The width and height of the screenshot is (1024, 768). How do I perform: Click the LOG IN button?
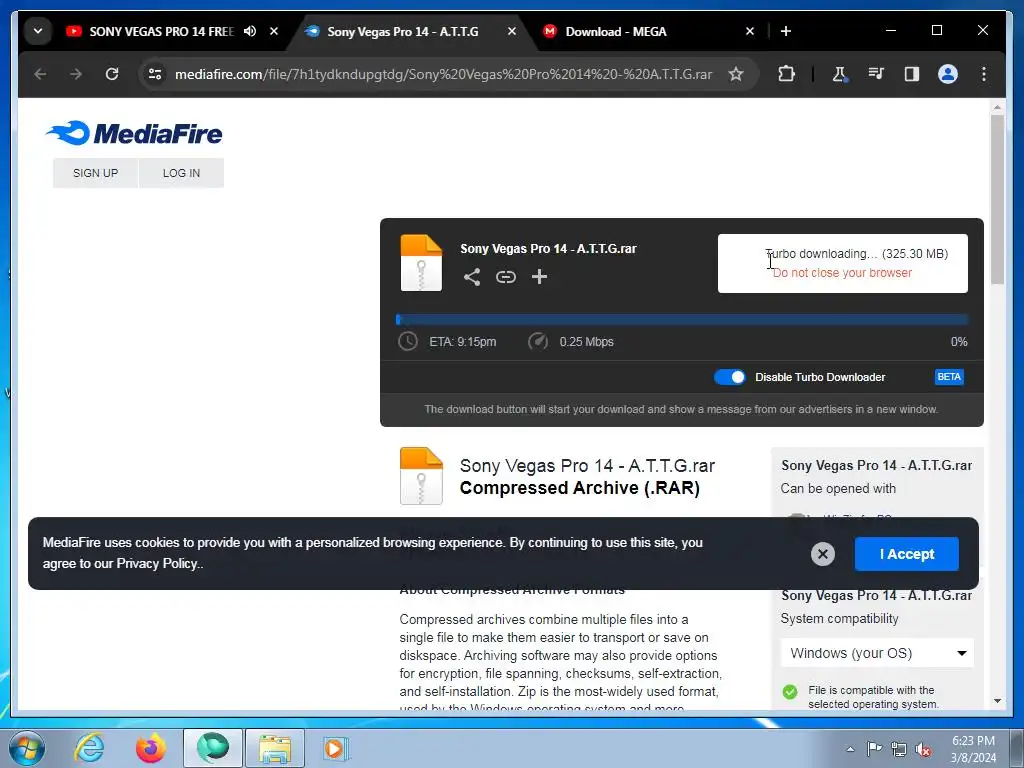tap(182, 173)
